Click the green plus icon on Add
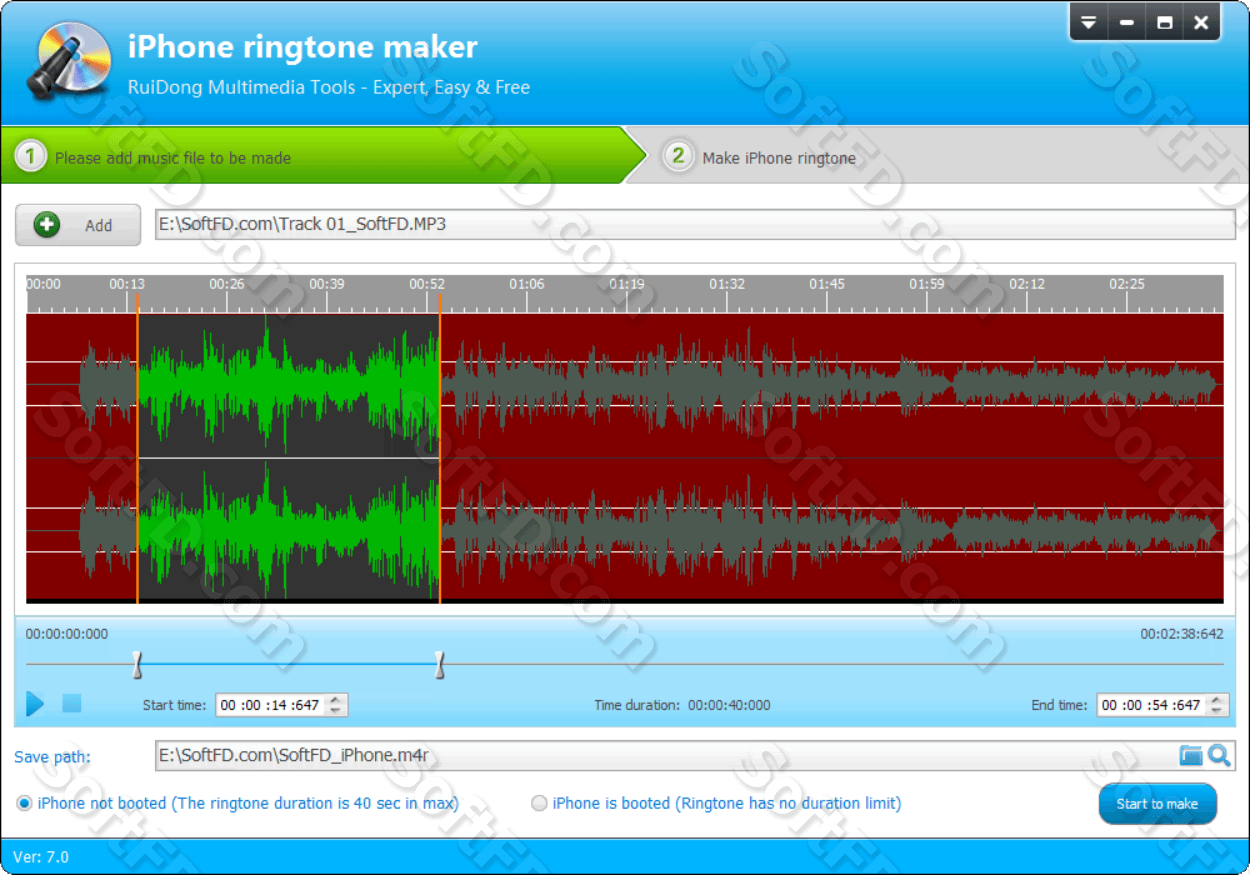 (47, 225)
